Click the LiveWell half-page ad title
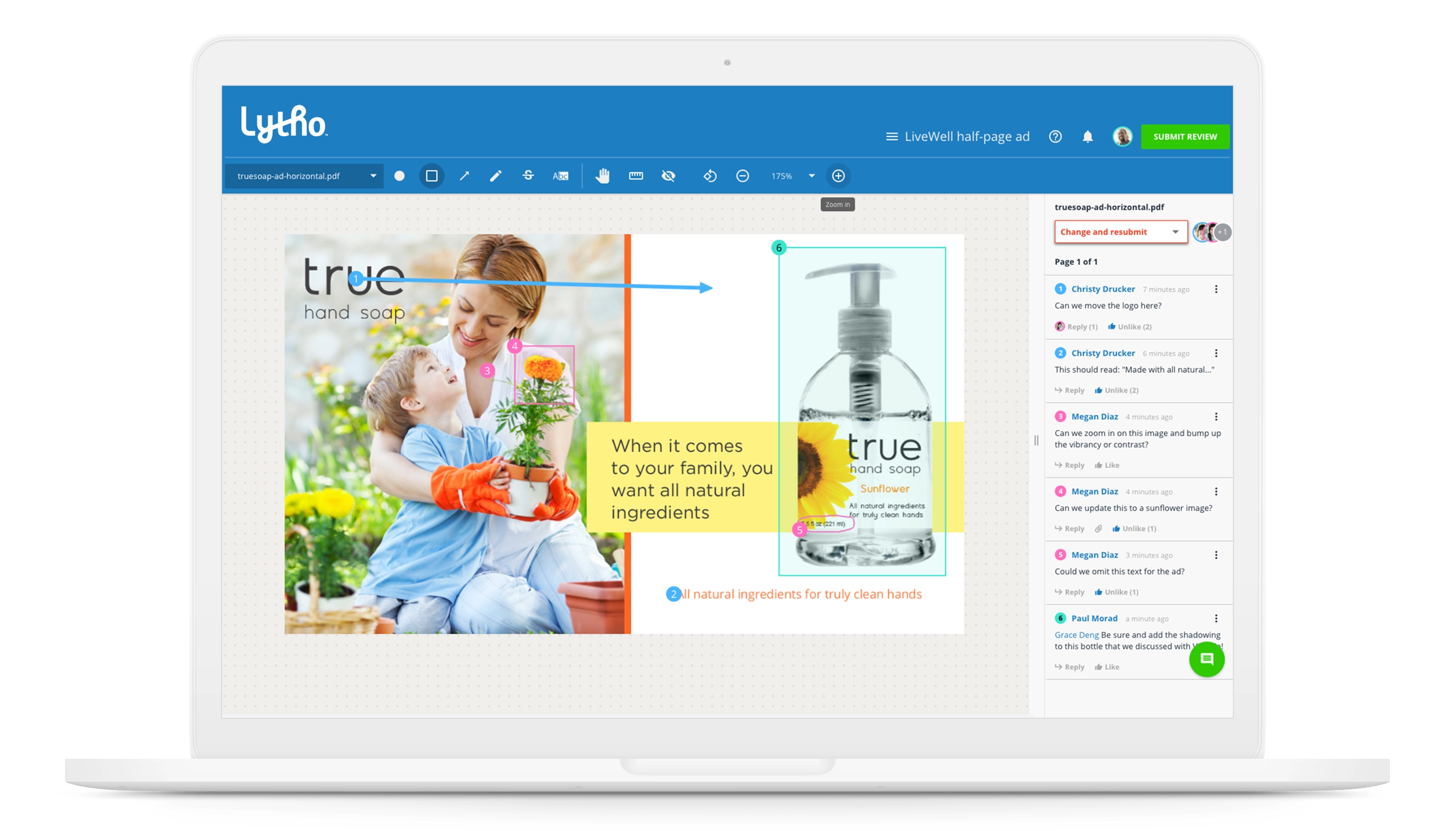 (x=967, y=137)
